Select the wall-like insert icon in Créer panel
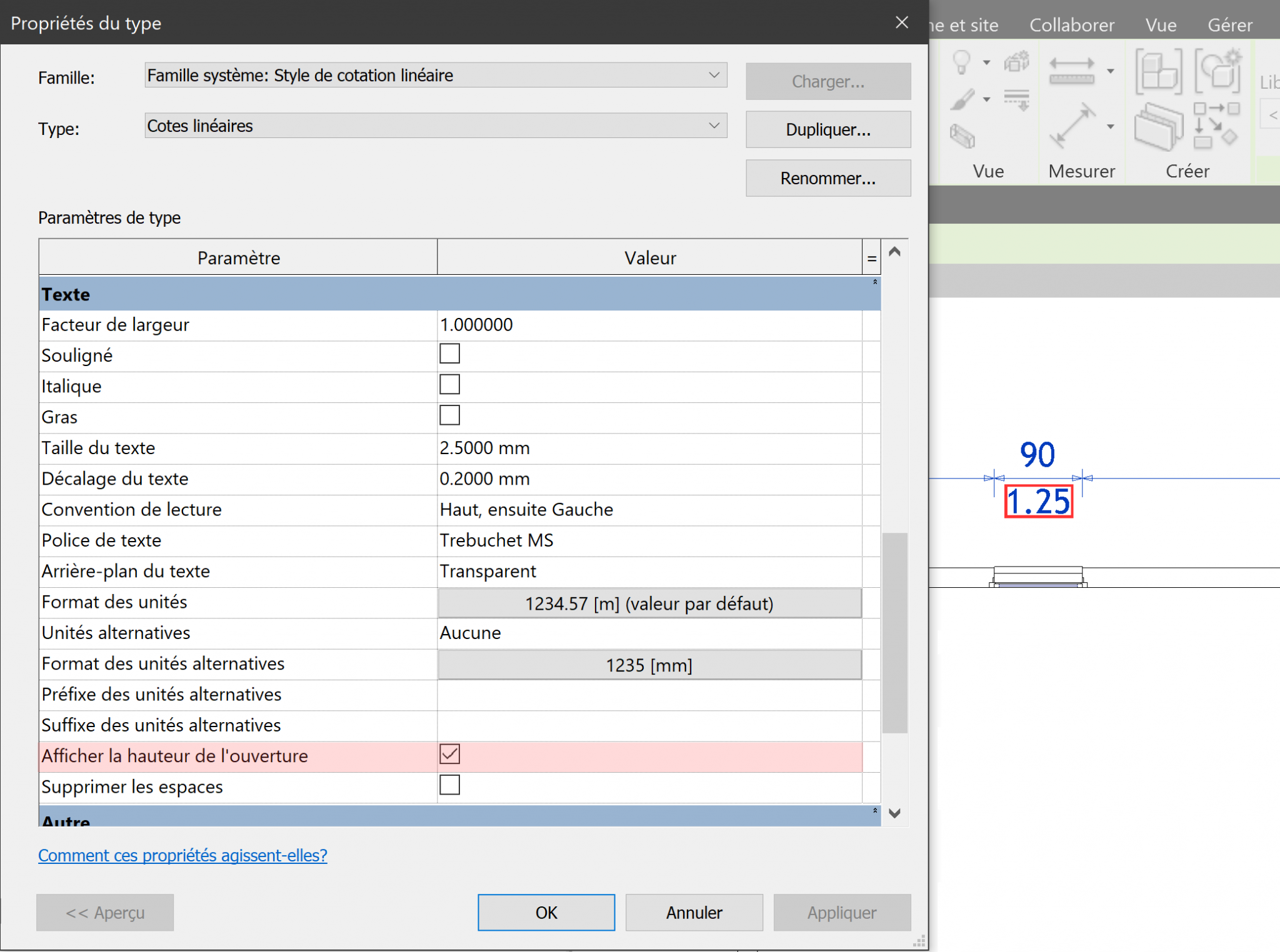 coord(1160,127)
